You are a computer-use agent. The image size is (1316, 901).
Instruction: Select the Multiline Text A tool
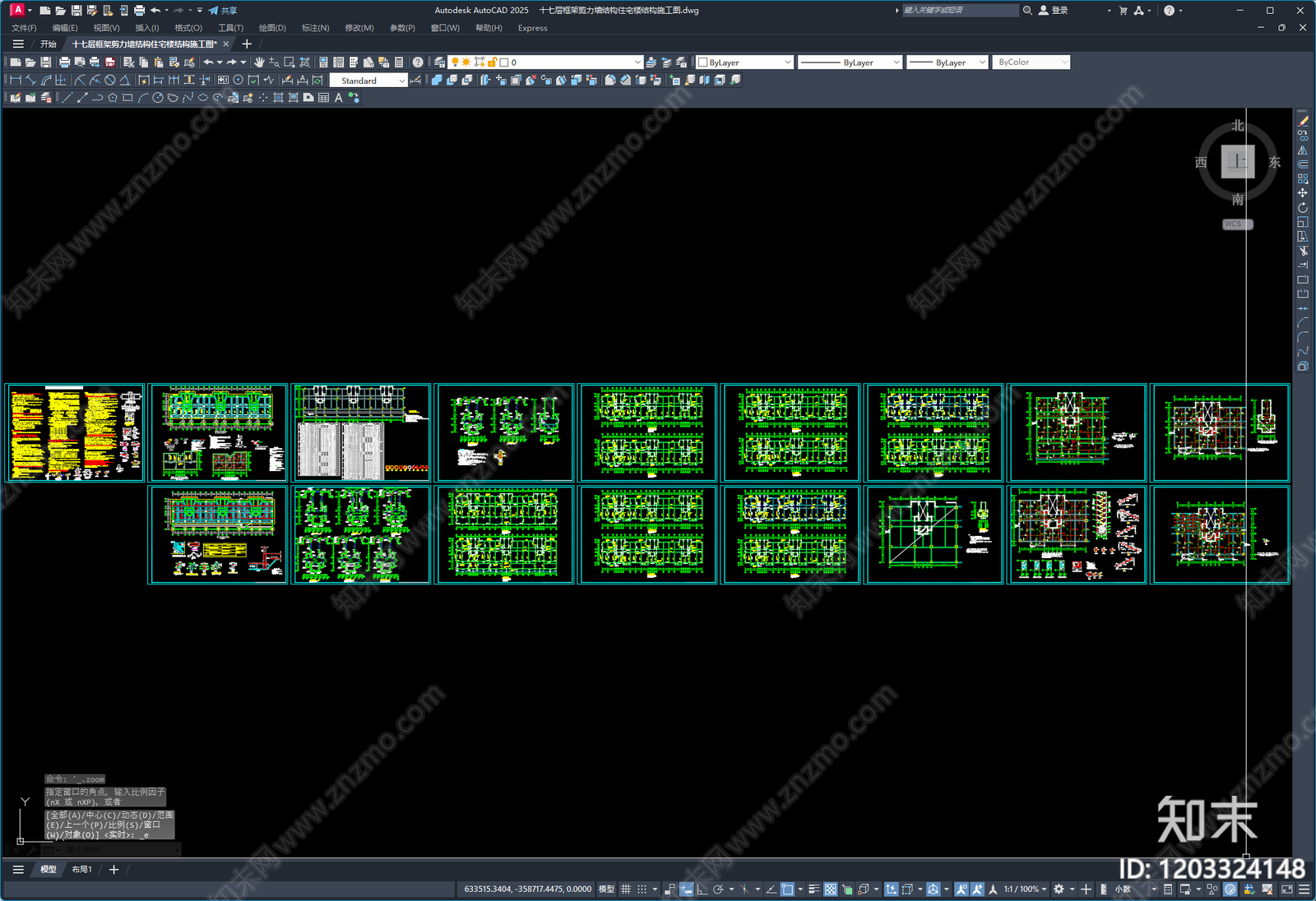pyautogui.click(x=338, y=98)
